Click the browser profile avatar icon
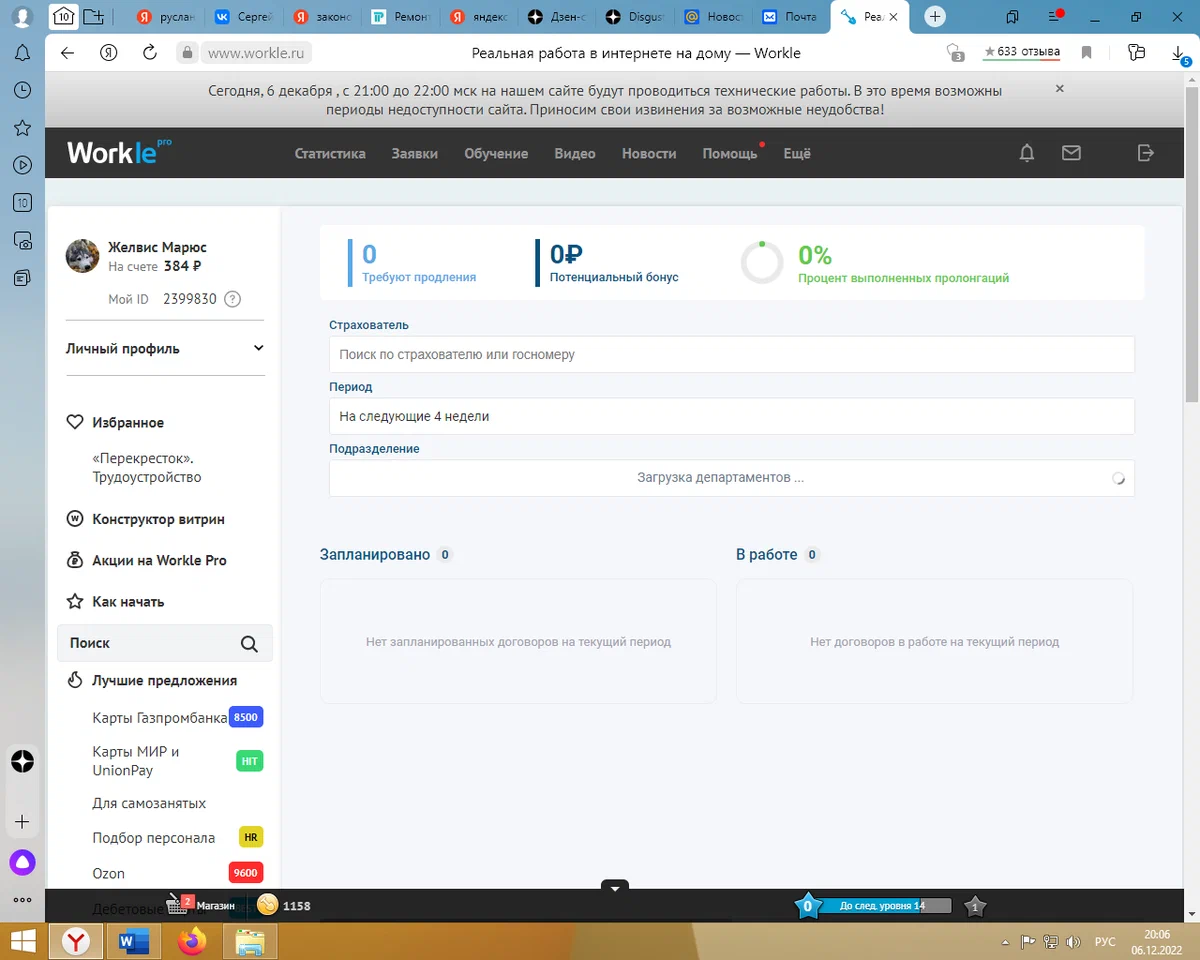 pos(21,16)
